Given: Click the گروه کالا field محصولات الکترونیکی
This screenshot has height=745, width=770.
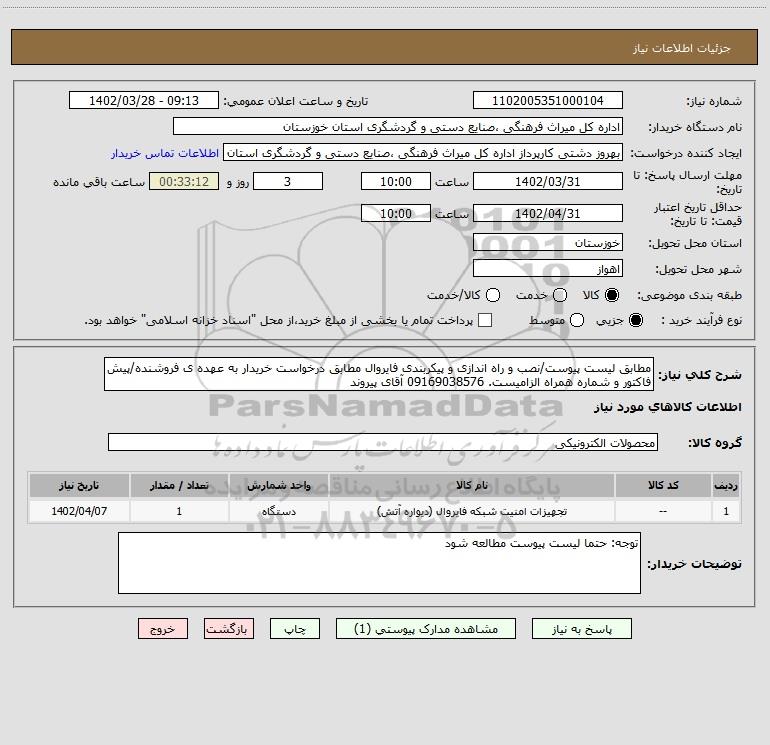Looking at the screenshot, I should [383, 442].
